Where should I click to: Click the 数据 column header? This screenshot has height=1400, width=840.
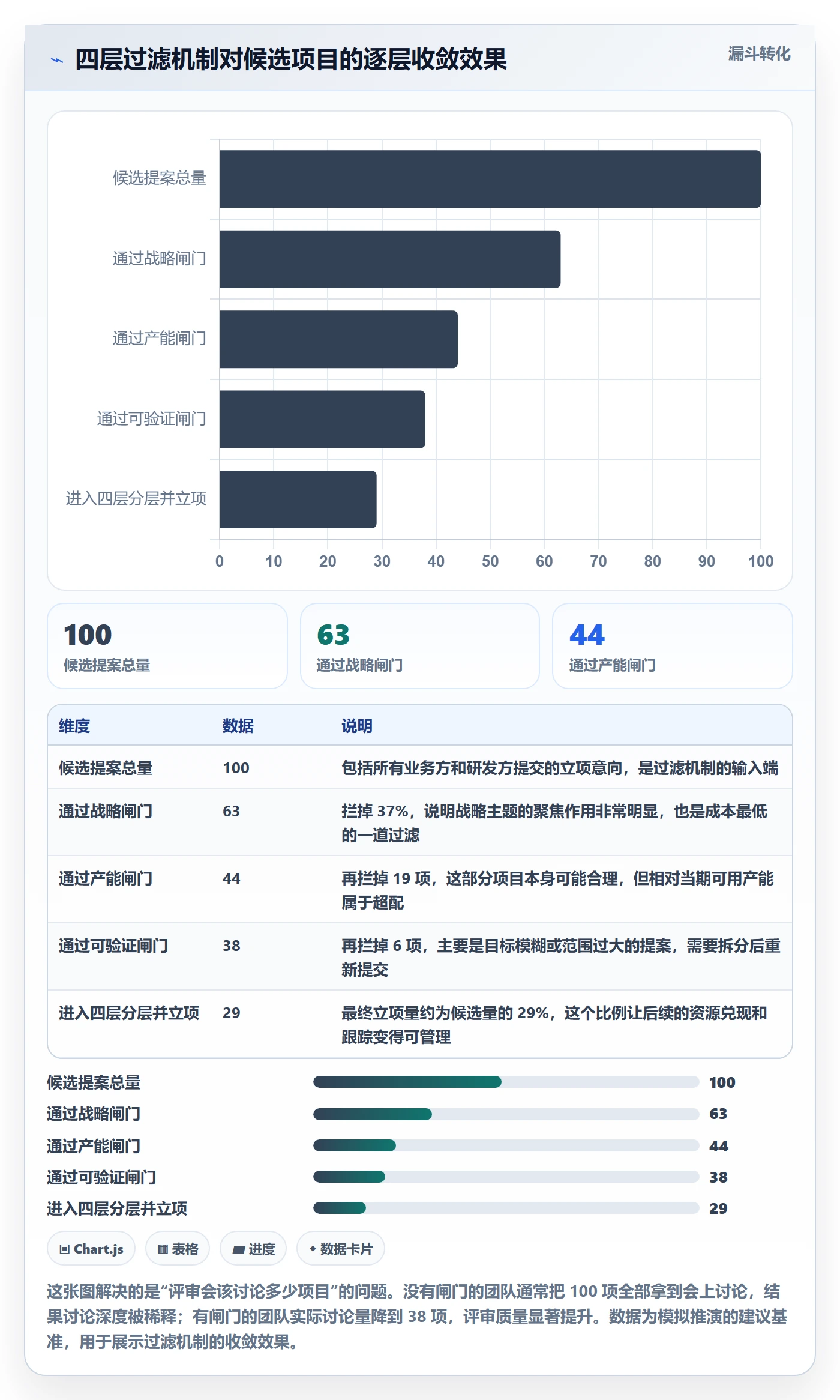click(238, 726)
